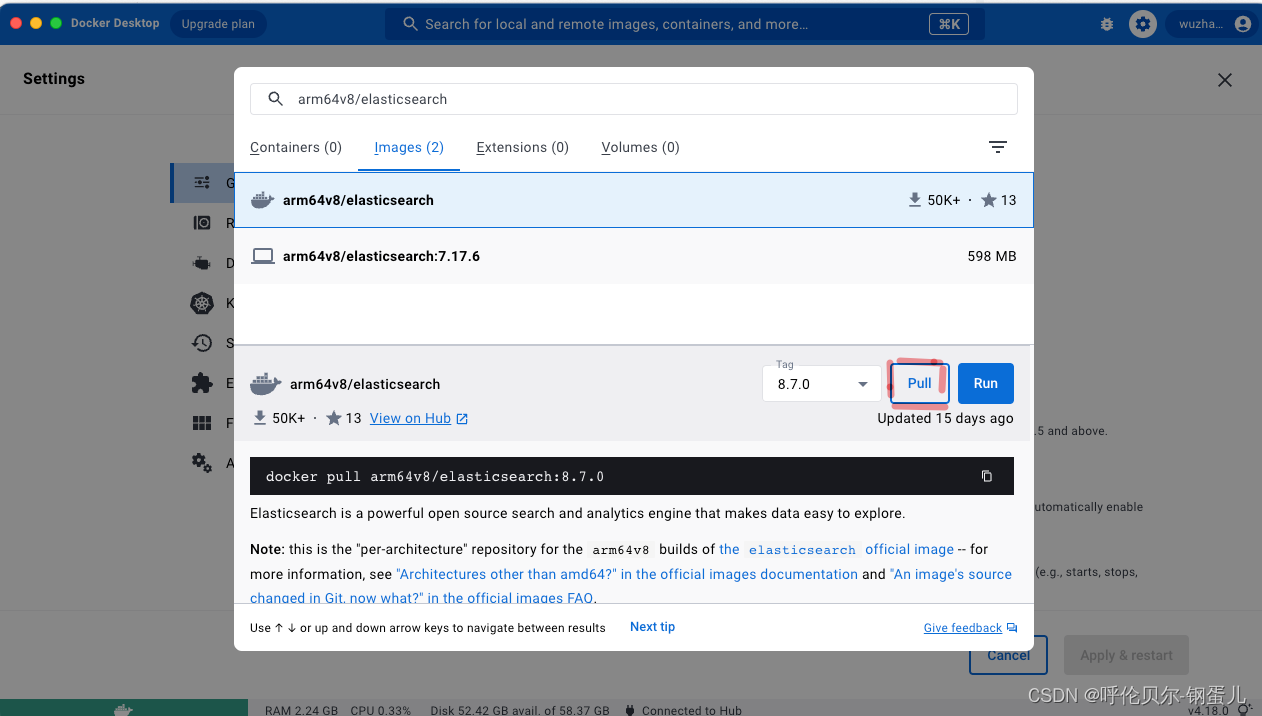Click the feedback speech icon
Viewport: 1262px width, 716px height.
(x=1012, y=628)
